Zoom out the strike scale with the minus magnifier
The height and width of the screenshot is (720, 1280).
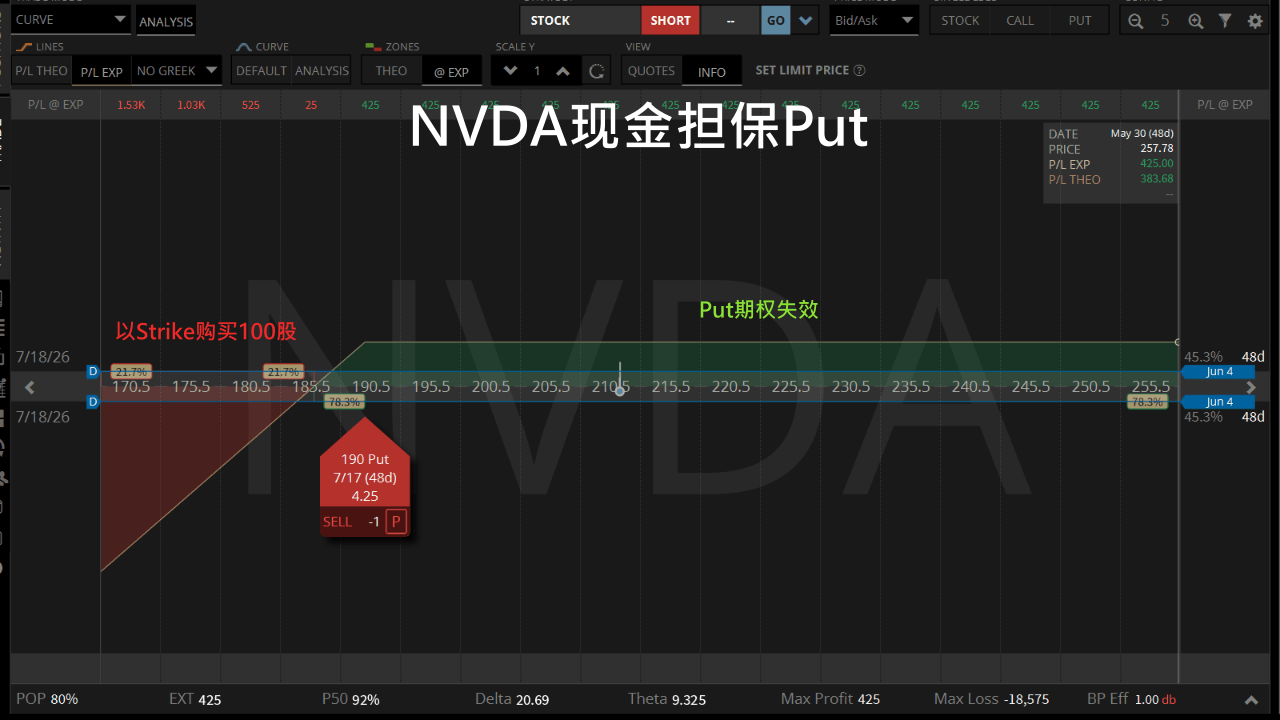[1135, 20]
